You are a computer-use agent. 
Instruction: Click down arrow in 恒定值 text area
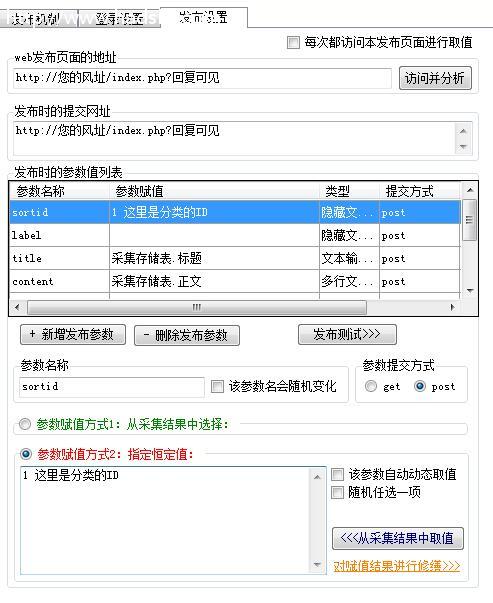tap(317, 564)
